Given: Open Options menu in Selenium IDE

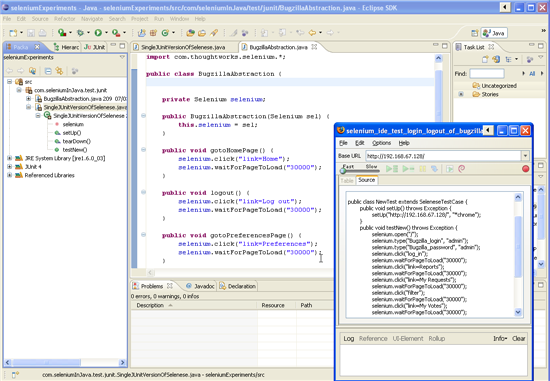Looking at the screenshot, I should coord(381,143).
